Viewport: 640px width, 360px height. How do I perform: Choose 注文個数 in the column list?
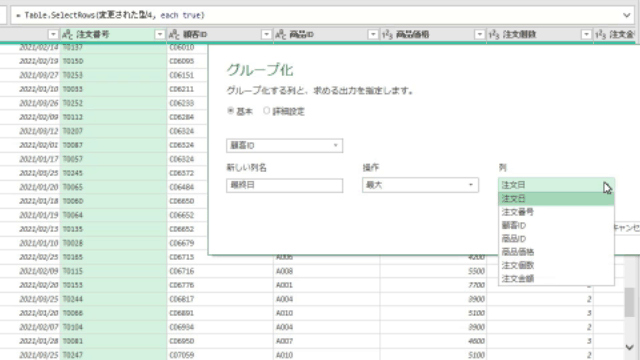click(x=556, y=265)
